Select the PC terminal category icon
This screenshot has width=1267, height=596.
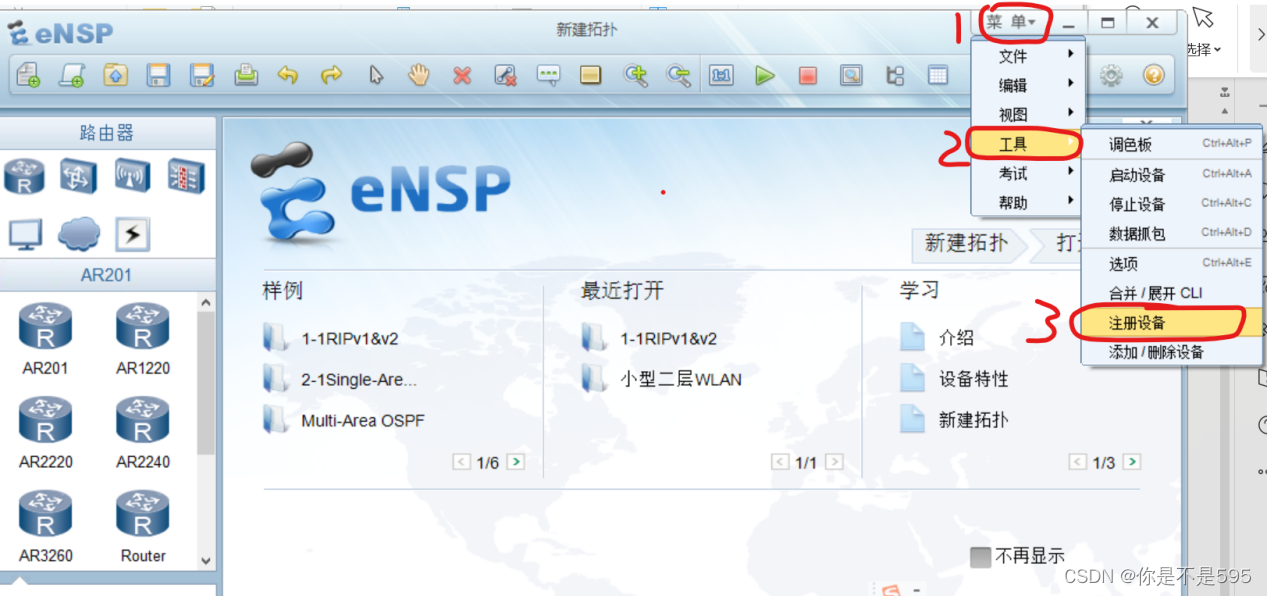click(25, 234)
